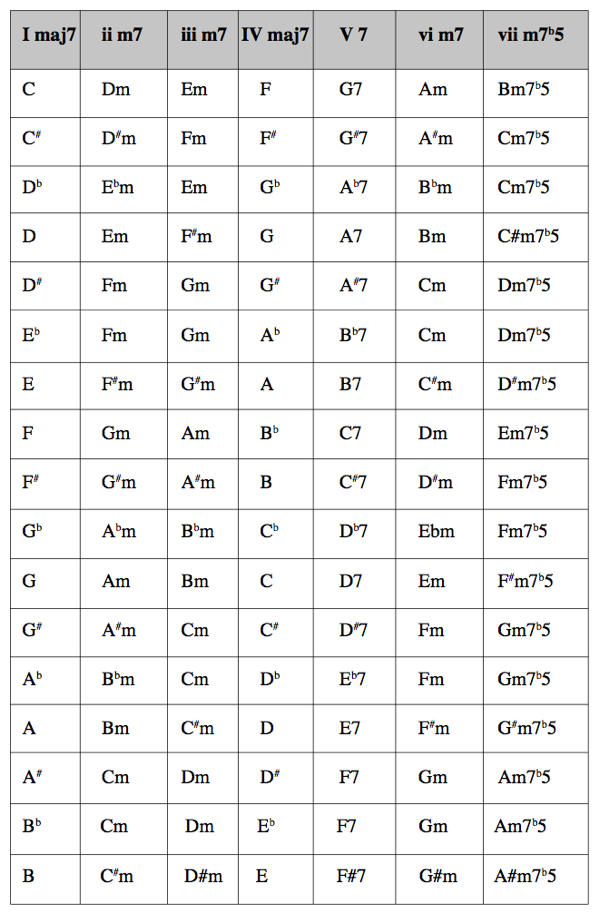Click the C#m7b5 cell in the D row
The height and width of the screenshot is (914, 600).
(535, 237)
